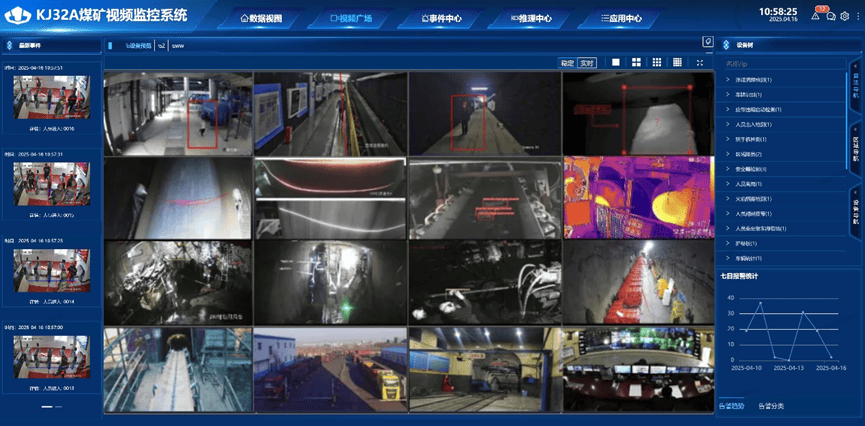Open the 数据视图 navigation tab

coord(261,18)
